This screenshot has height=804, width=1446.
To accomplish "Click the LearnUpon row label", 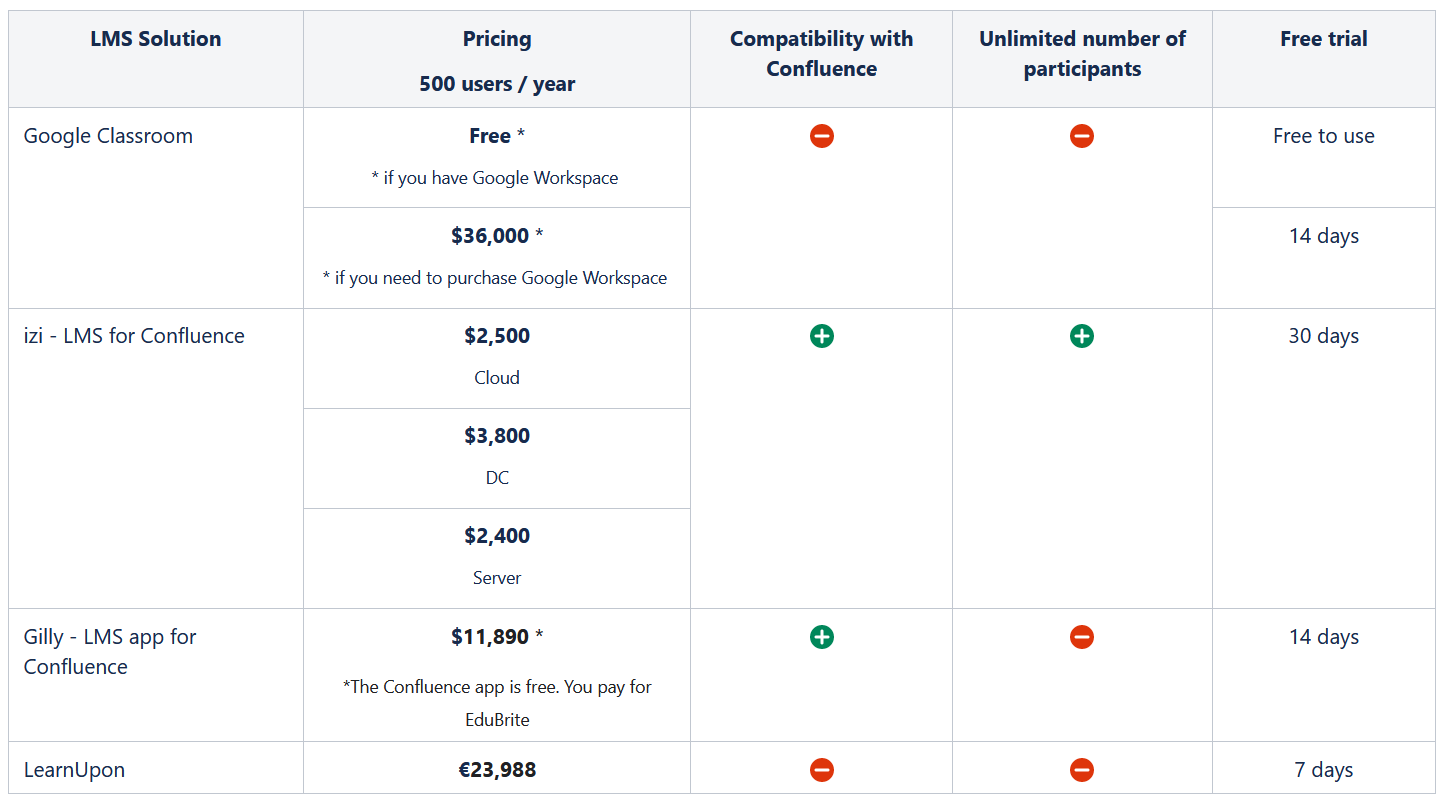I will [74, 770].
